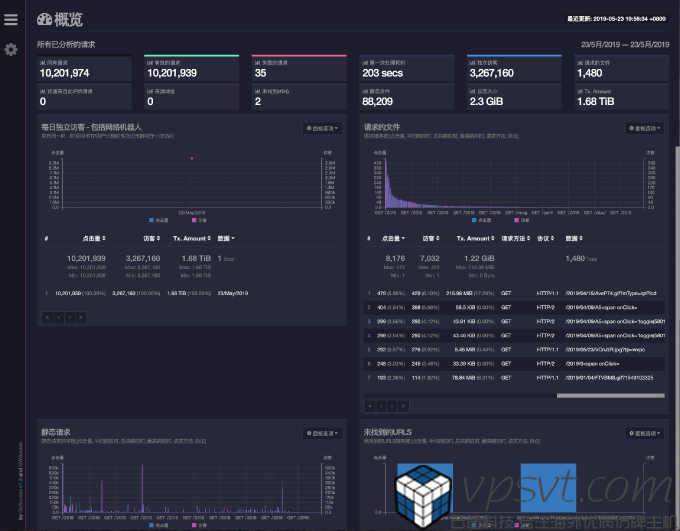Image resolution: width=680 pixels, height=531 pixels.
Task: Open 面板选项 dropdown for 请求的文件 panel
Action: pyautogui.click(x=645, y=128)
